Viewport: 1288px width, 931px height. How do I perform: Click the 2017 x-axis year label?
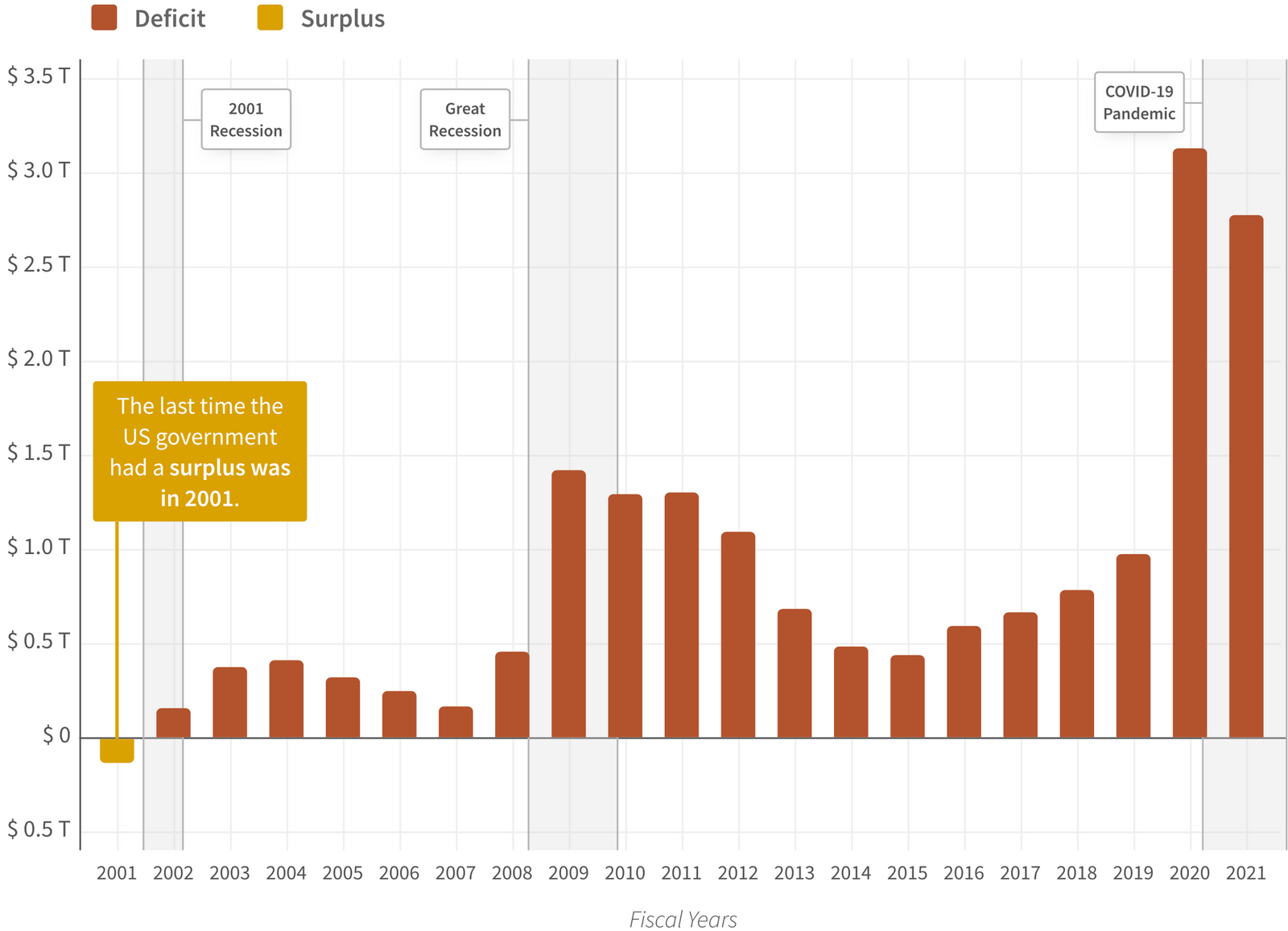pos(1020,873)
